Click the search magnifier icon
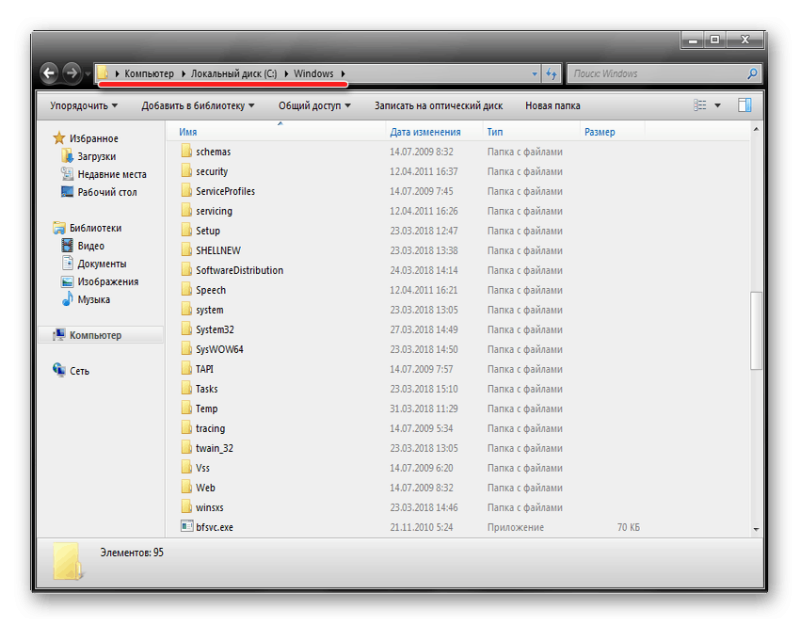This screenshot has height=625, width=800. [x=752, y=74]
